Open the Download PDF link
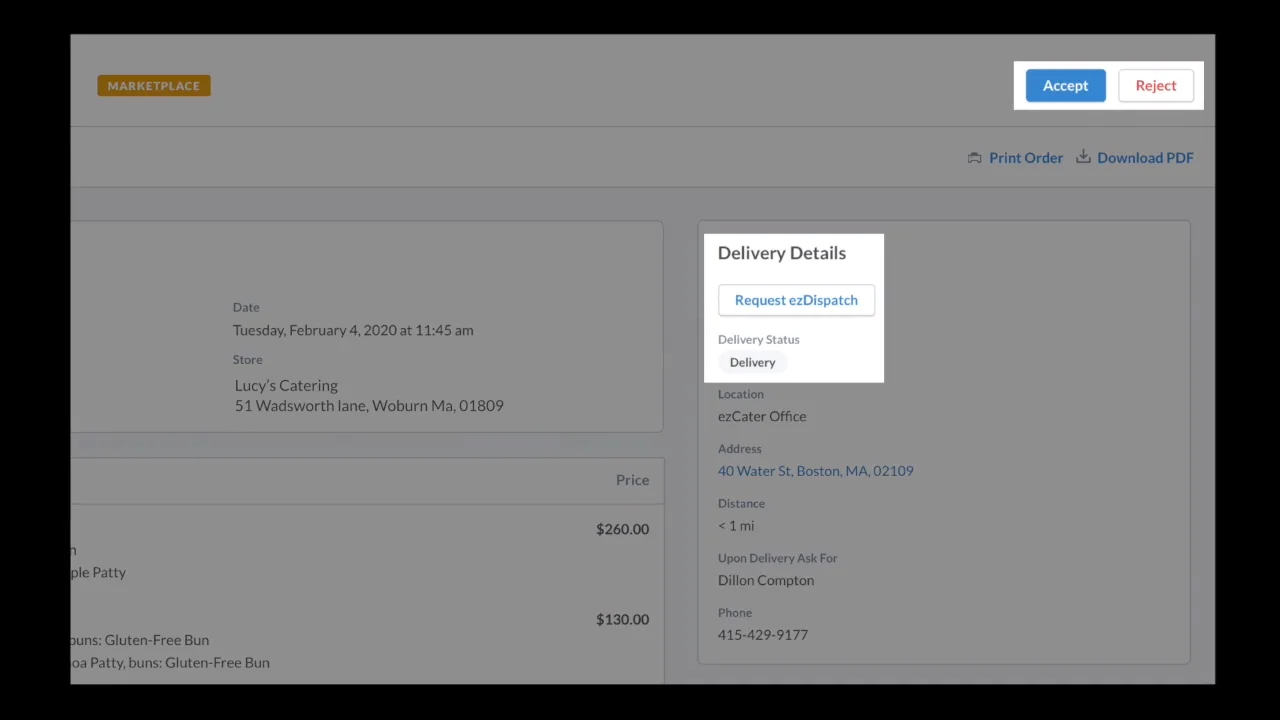This screenshot has height=720, width=1280. point(1145,158)
